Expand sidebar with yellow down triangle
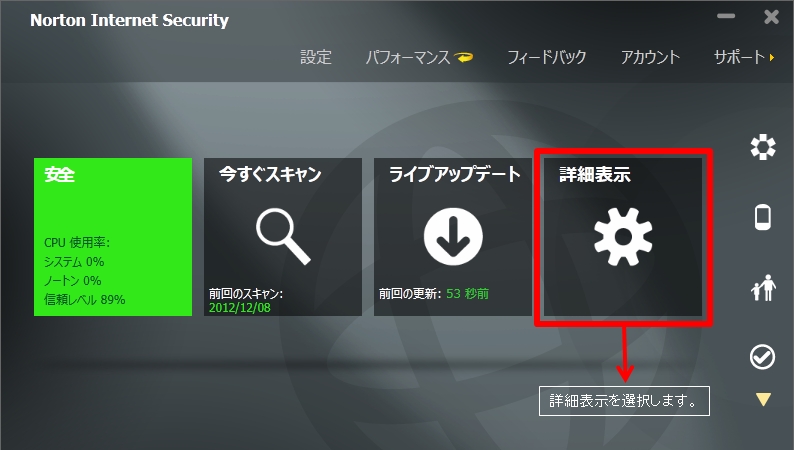 764,399
